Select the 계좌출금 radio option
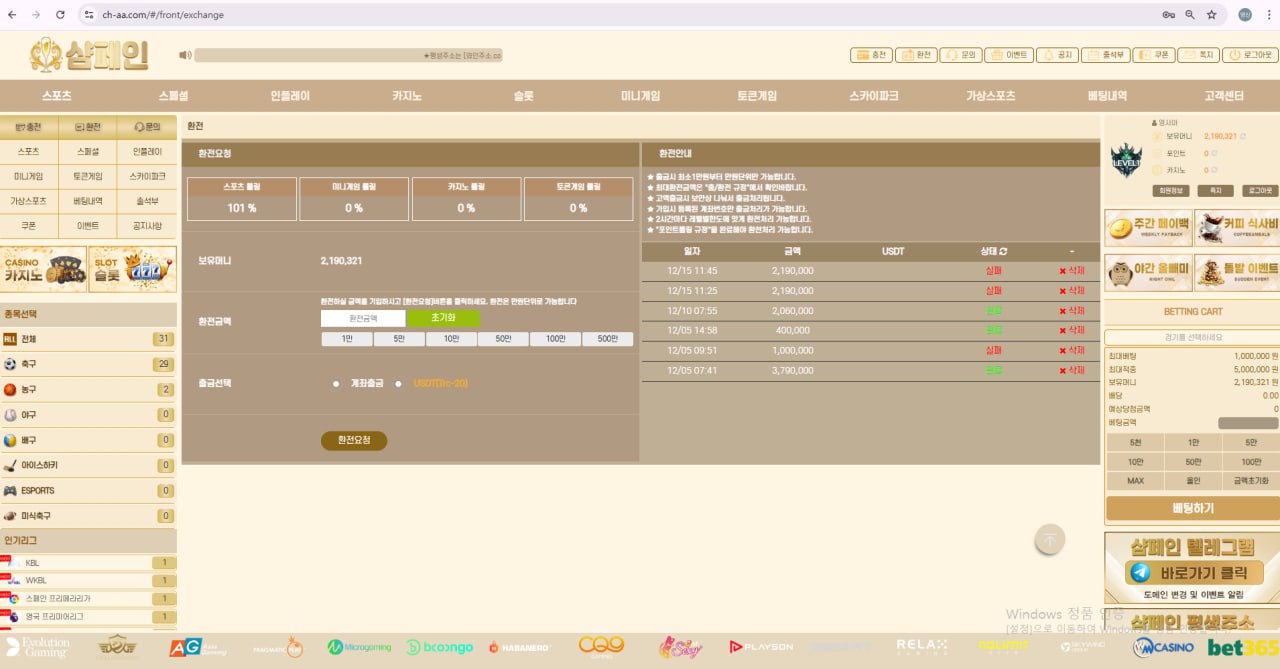 pyautogui.click(x=336, y=383)
